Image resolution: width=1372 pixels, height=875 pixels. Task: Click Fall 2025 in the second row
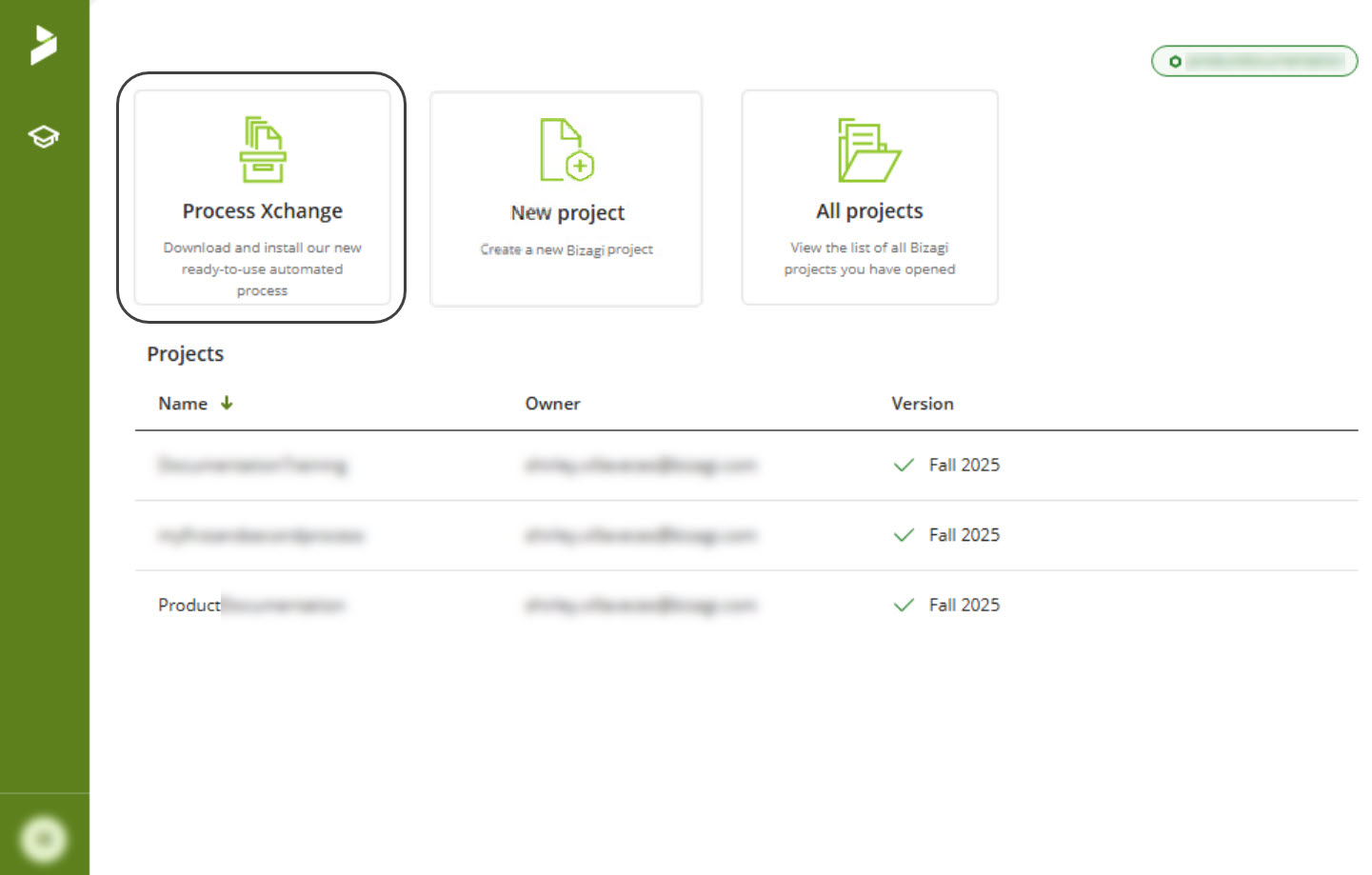(964, 535)
